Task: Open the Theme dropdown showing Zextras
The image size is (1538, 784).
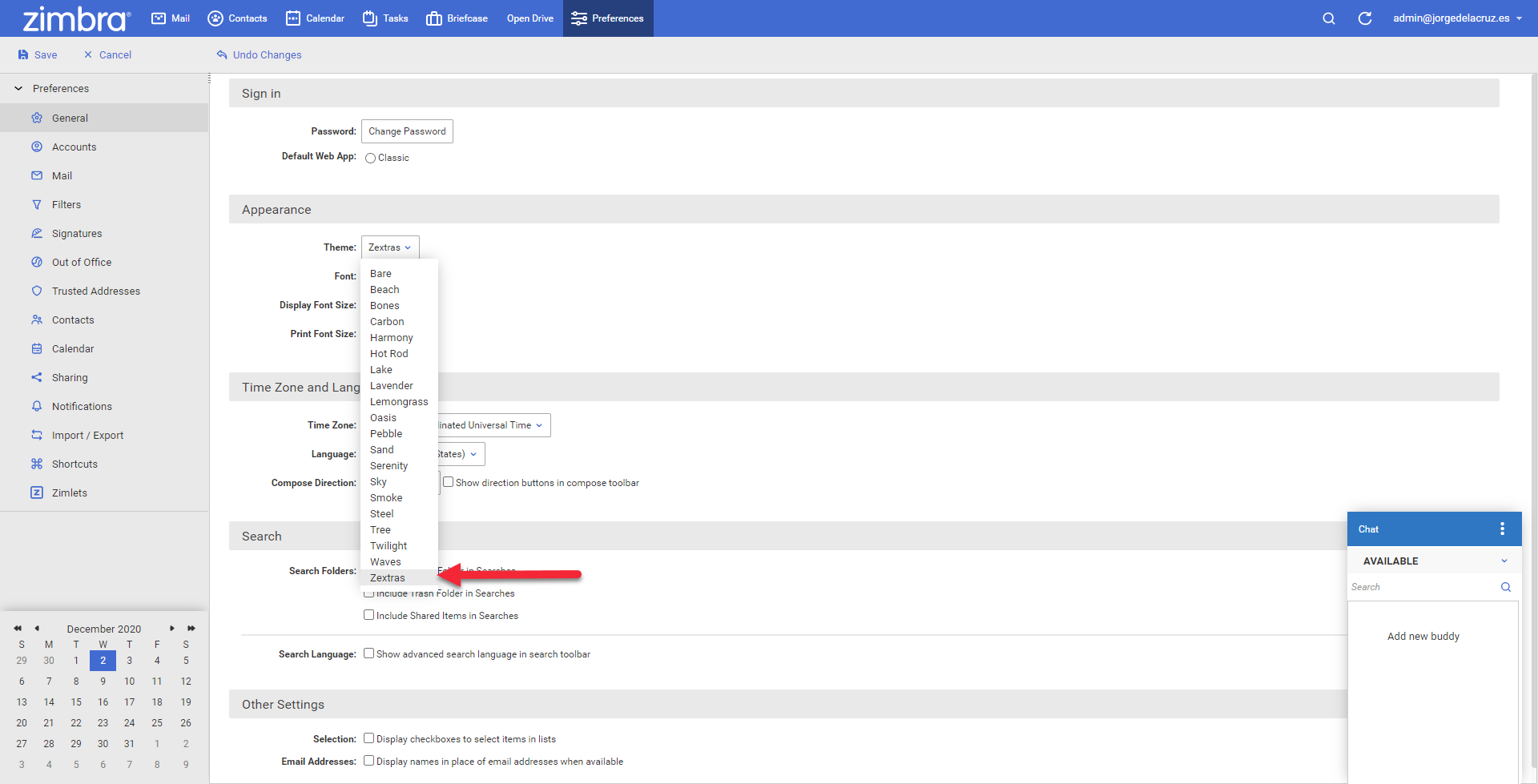Action: pyautogui.click(x=390, y=247)
